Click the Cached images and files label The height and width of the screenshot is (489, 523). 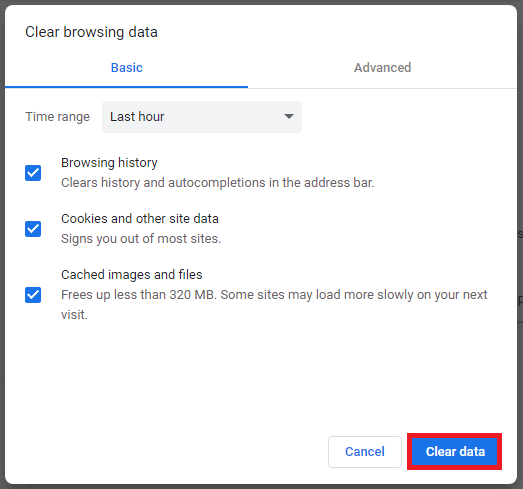[132, 275]
